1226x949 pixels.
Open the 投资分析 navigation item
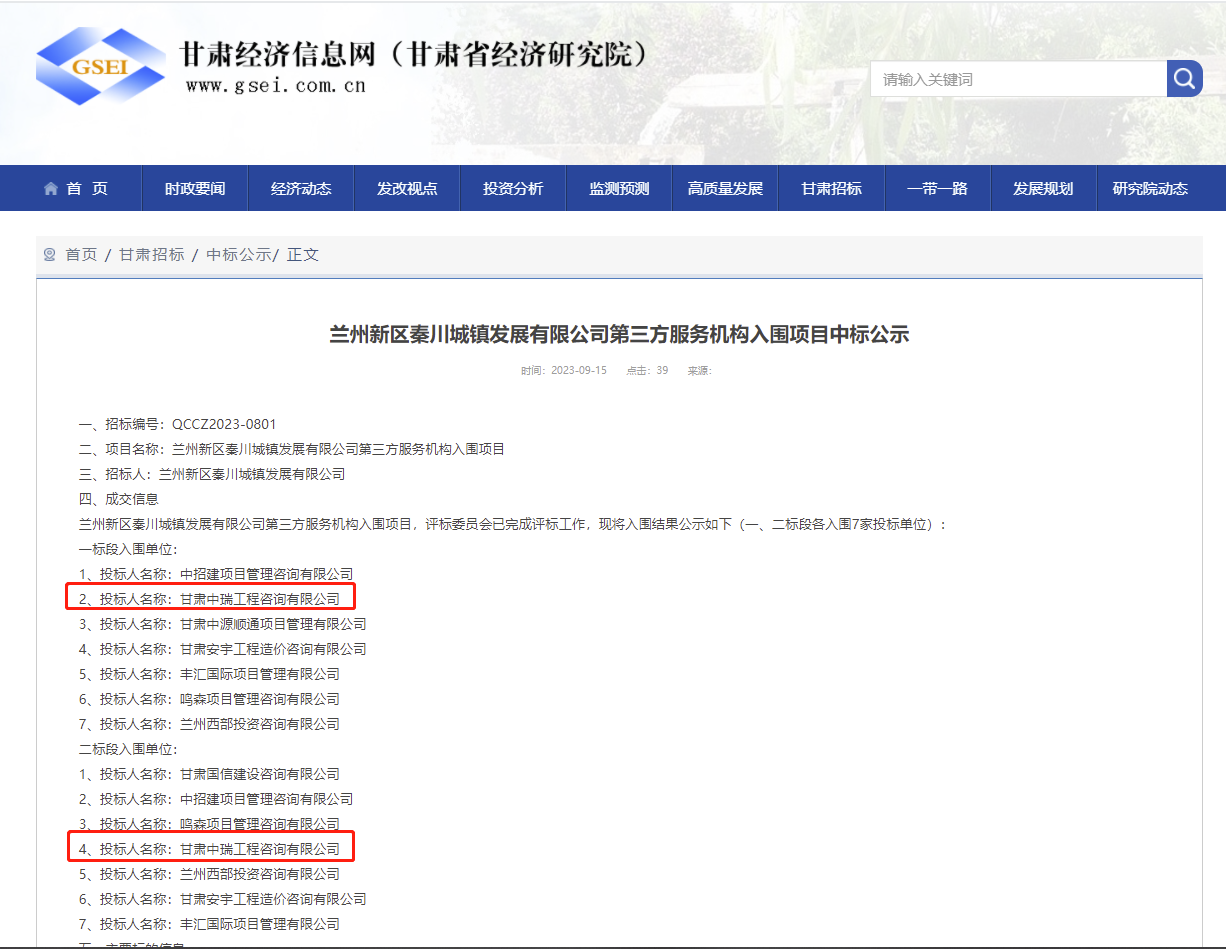pos(513,188)
